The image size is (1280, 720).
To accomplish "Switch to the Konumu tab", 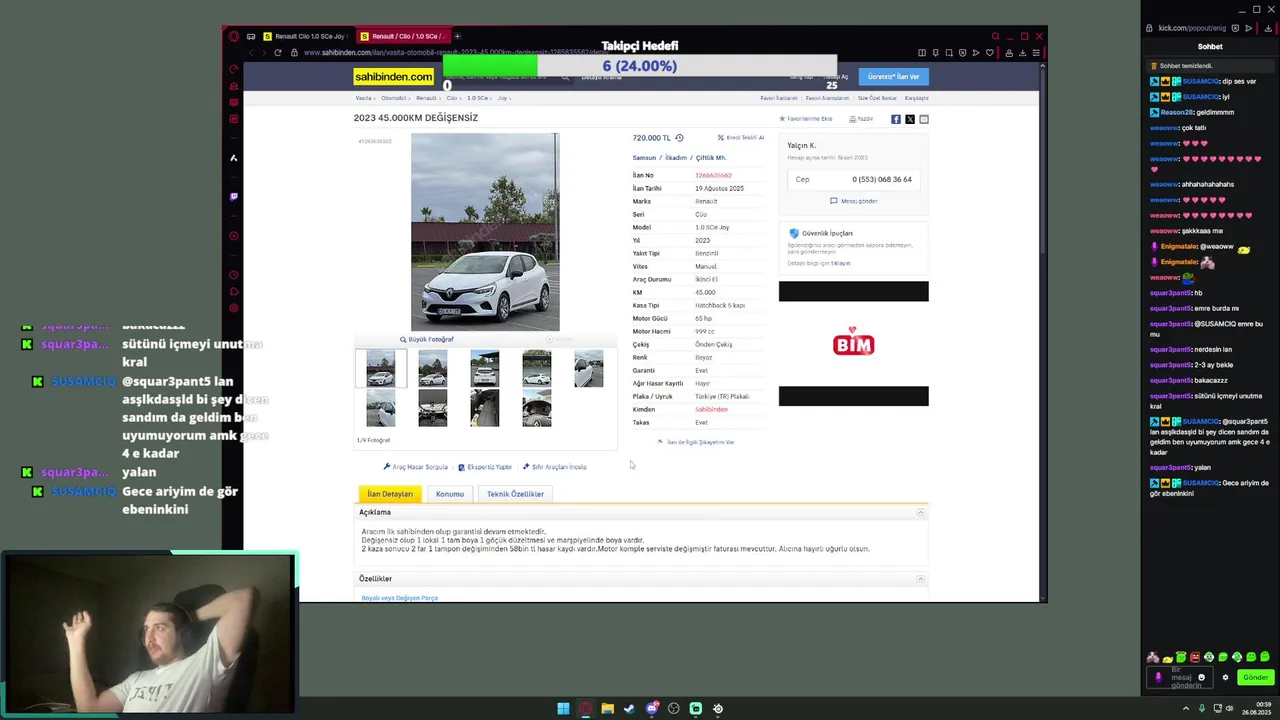I will click(x=450, y=494).
